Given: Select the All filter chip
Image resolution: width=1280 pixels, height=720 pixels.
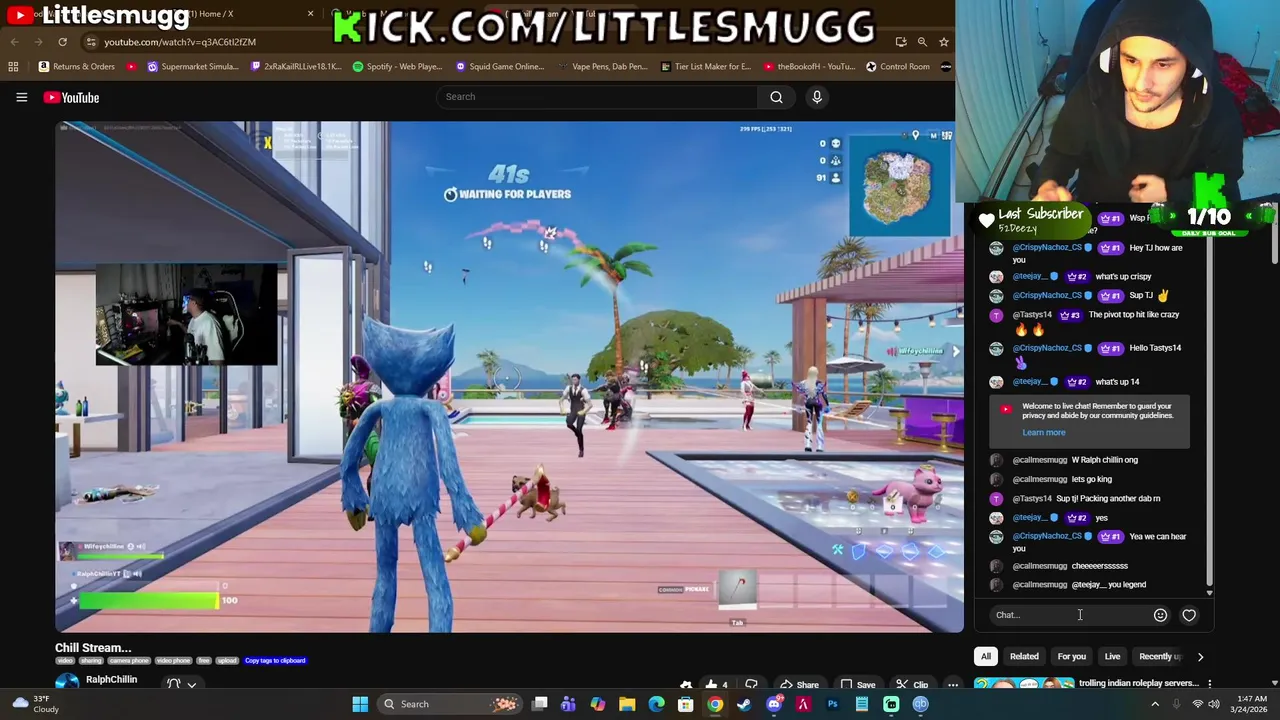Looking at the screenshot, I should point(986,657).
